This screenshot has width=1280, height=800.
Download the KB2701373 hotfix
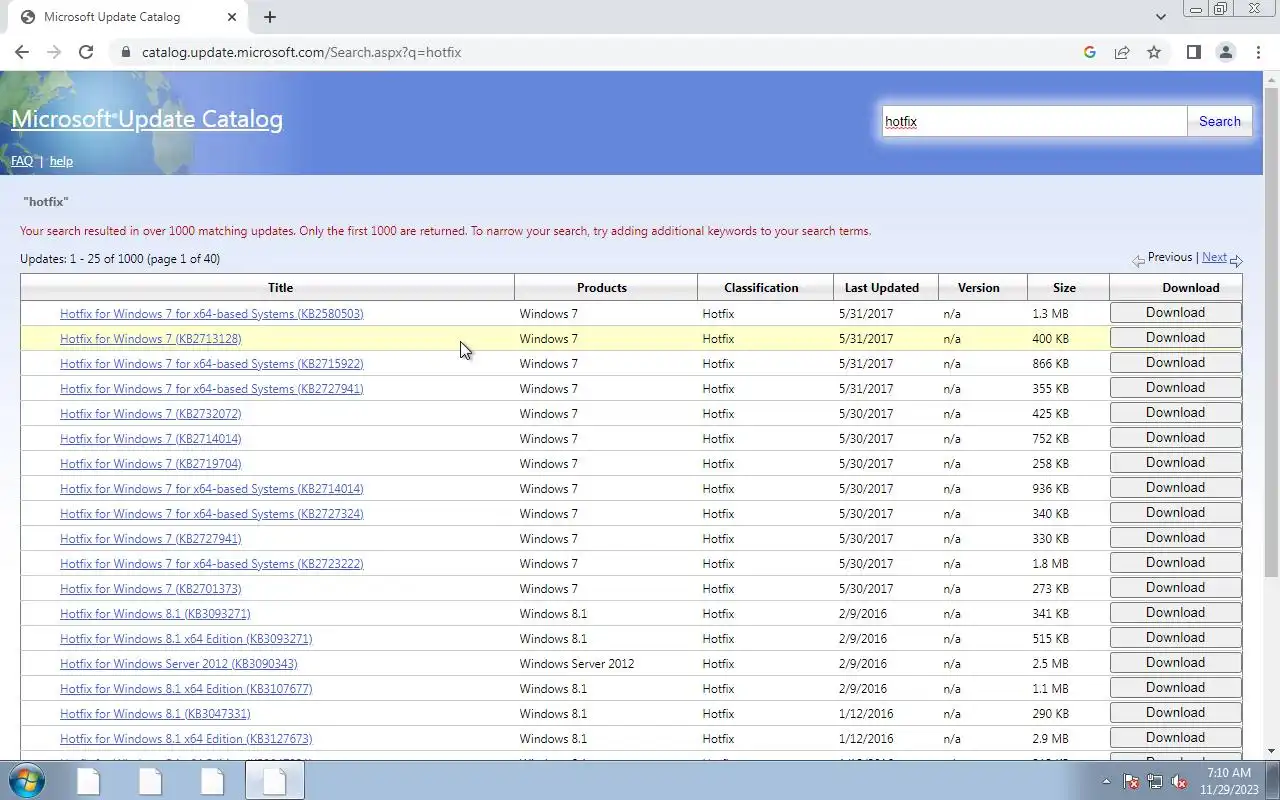point(1175,588)
